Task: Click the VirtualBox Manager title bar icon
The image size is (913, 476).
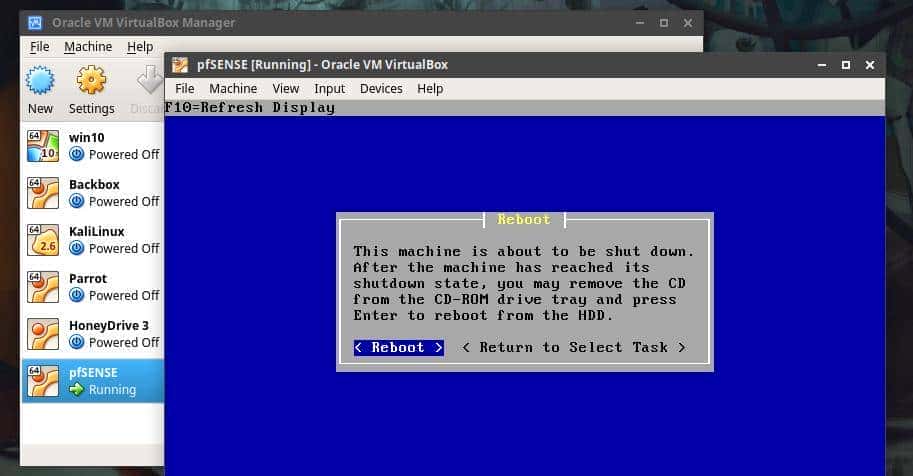Action: [34, 22]
